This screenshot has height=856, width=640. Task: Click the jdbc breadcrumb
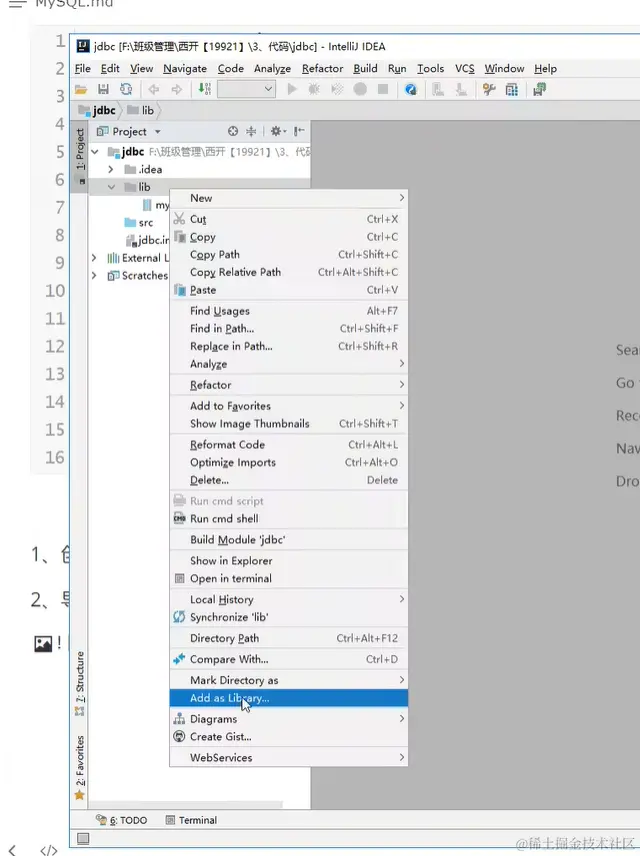98,110
